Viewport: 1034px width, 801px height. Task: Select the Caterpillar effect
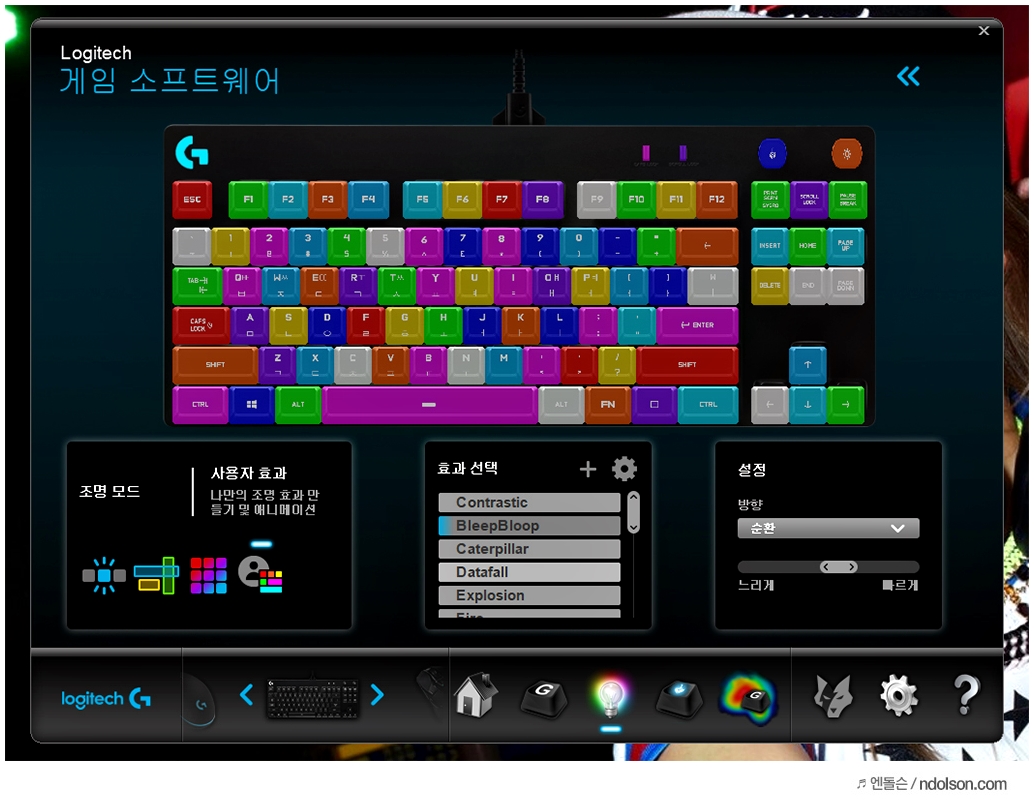click(529, 549)
